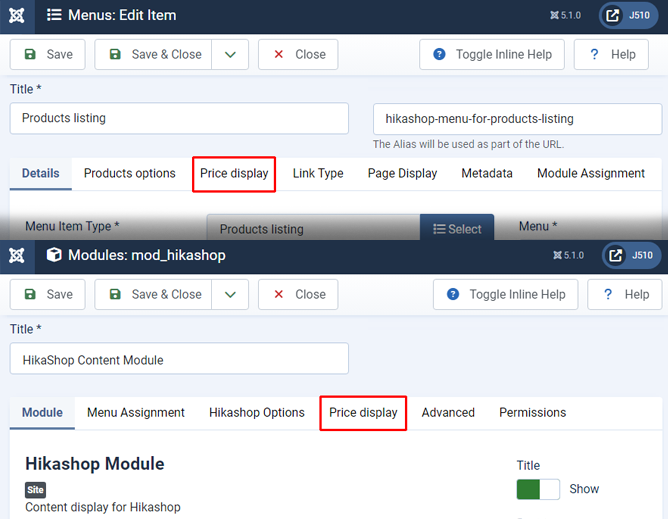Image resolution: width=668 pixels, height=519 pixels.
Task: Switch to the Details tab
Action: (41, 173)
